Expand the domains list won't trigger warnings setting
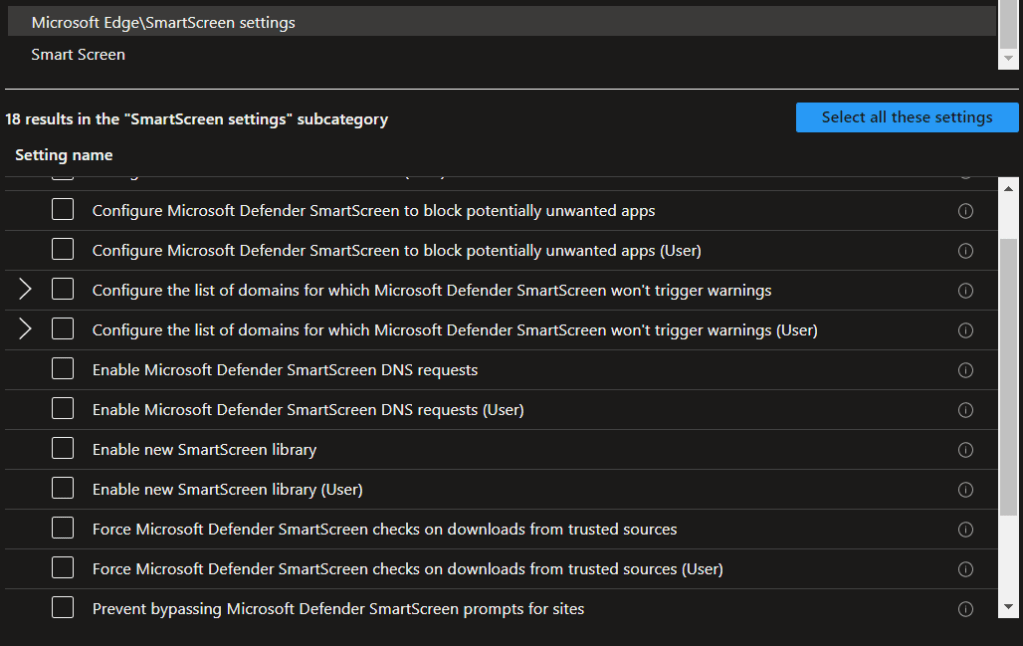1023x646 pixels. [x=26, y=290]
